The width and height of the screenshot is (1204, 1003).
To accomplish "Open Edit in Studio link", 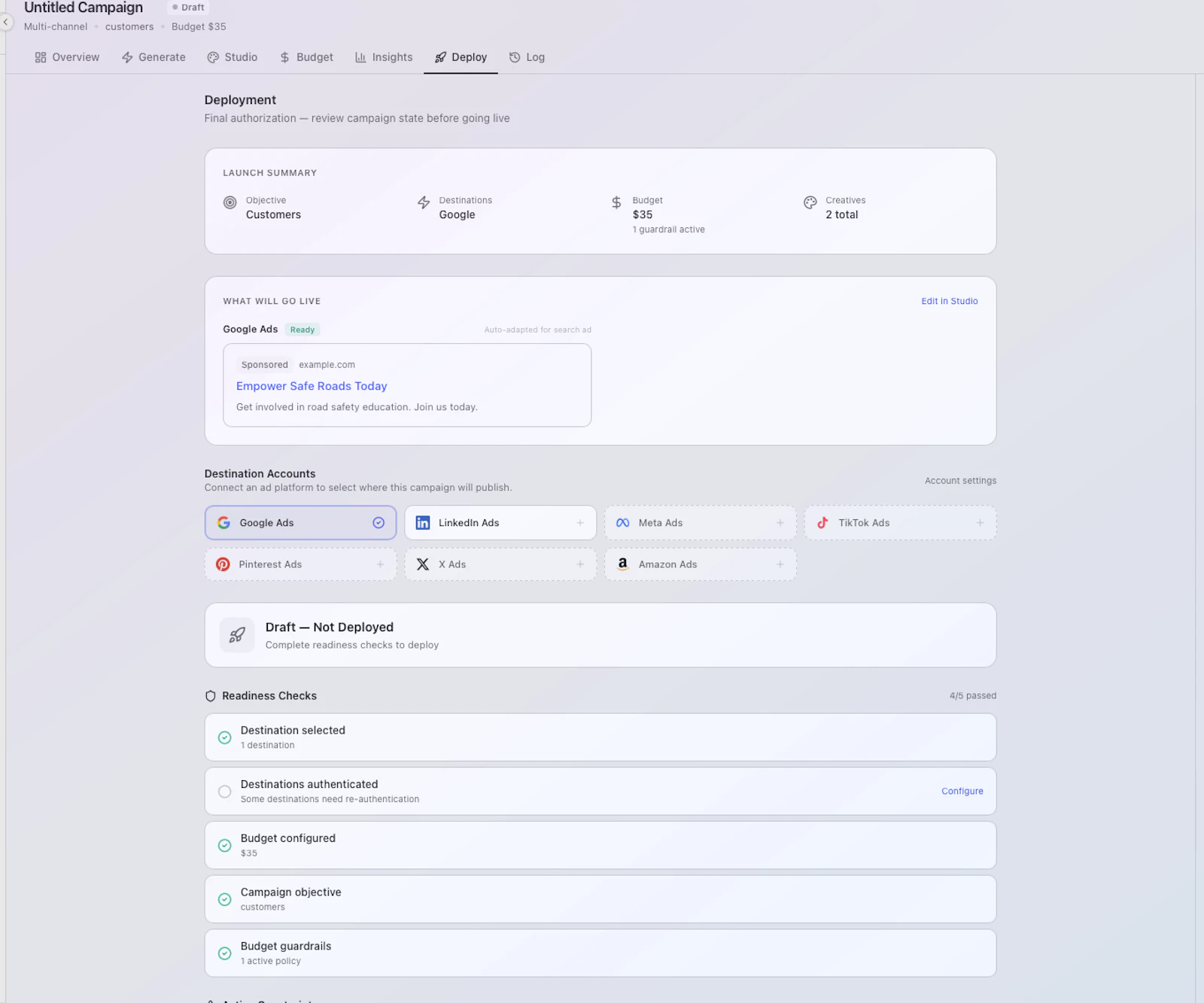I will (950, 301).
